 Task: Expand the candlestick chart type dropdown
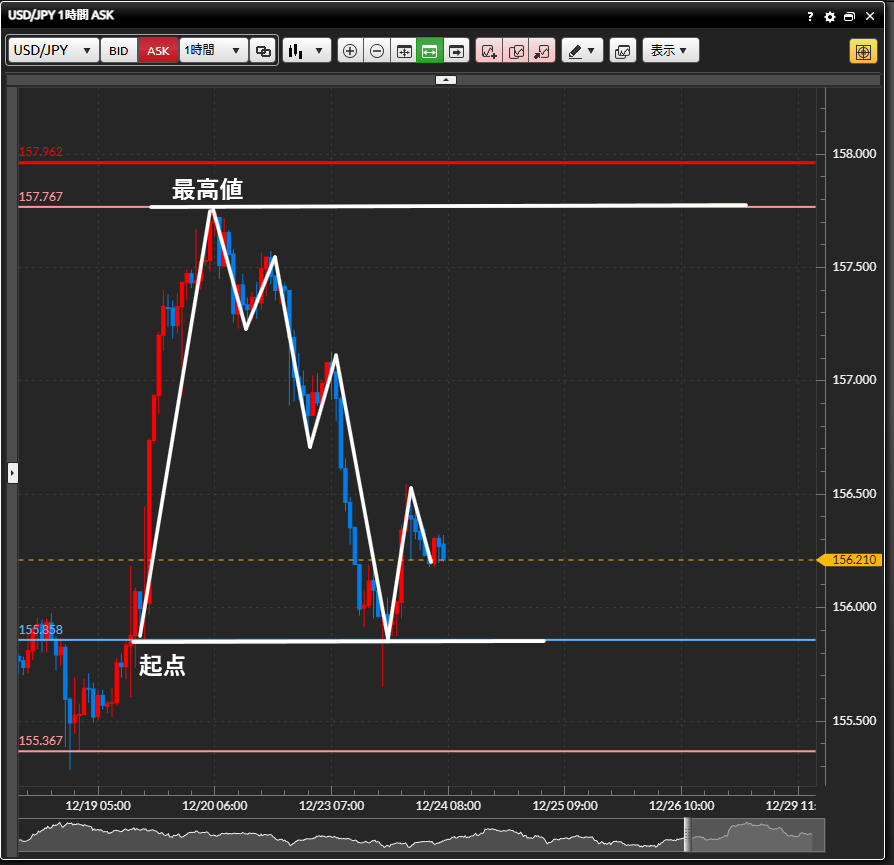306,51
